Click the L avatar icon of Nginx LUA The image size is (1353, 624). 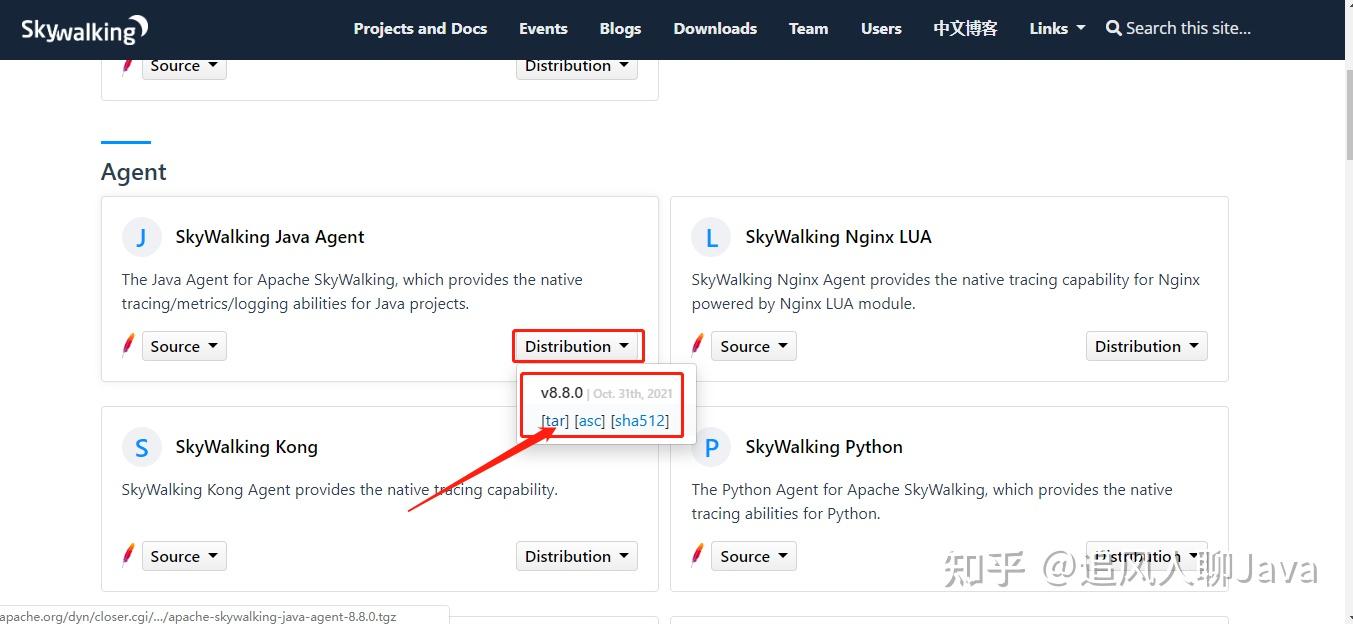point(711,237)
